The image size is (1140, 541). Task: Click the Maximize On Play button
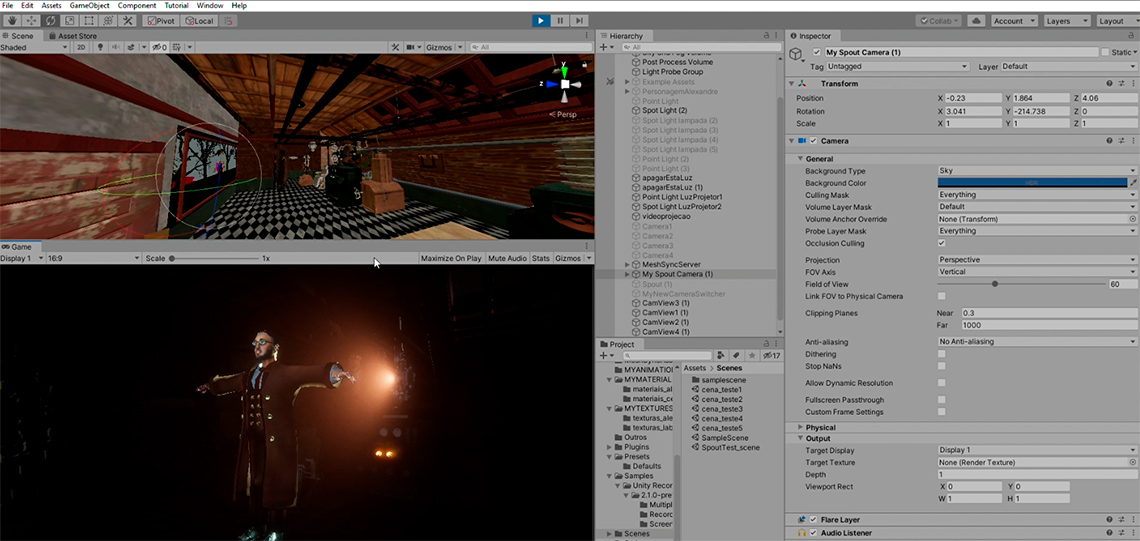coord(451,258)
